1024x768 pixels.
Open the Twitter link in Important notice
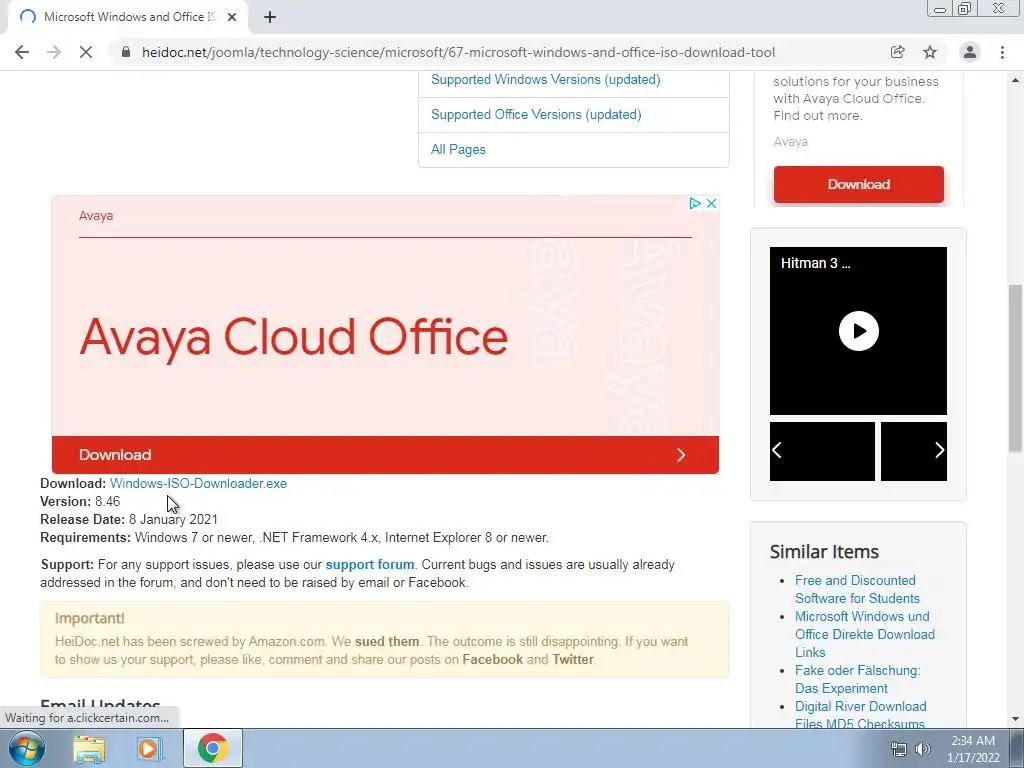click(x=573, y=660)
